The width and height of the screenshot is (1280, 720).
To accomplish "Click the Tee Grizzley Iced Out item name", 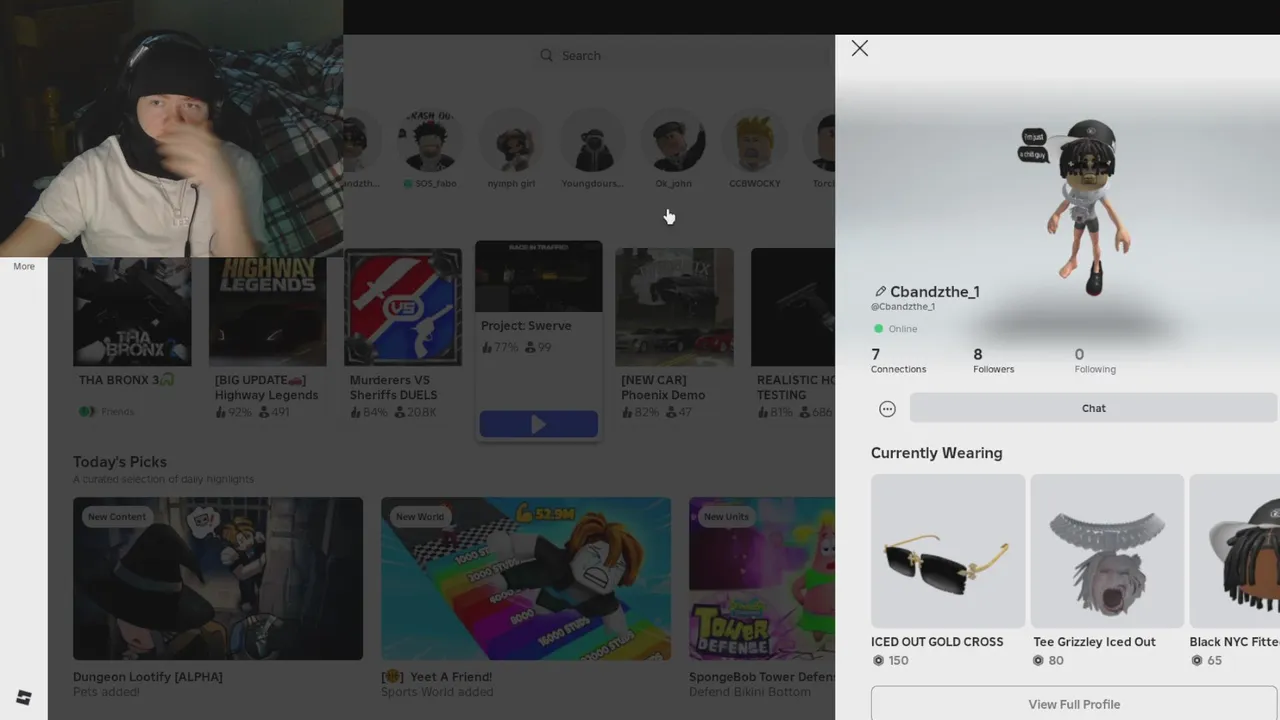I will 1094,642.
